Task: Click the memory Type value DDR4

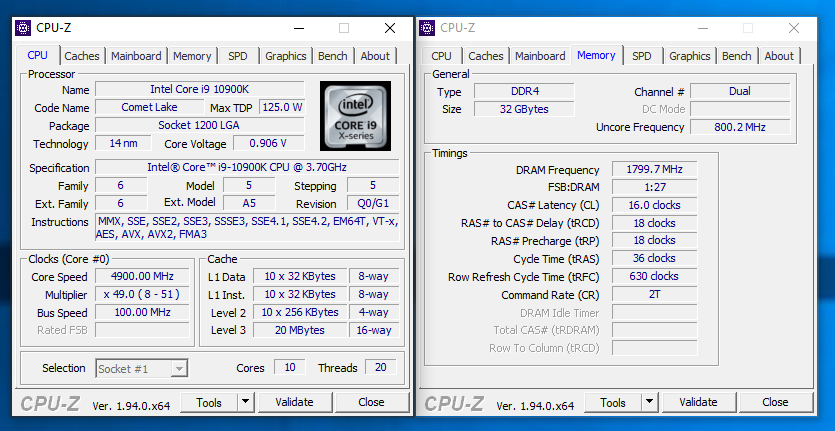Action: coord(525,91)
